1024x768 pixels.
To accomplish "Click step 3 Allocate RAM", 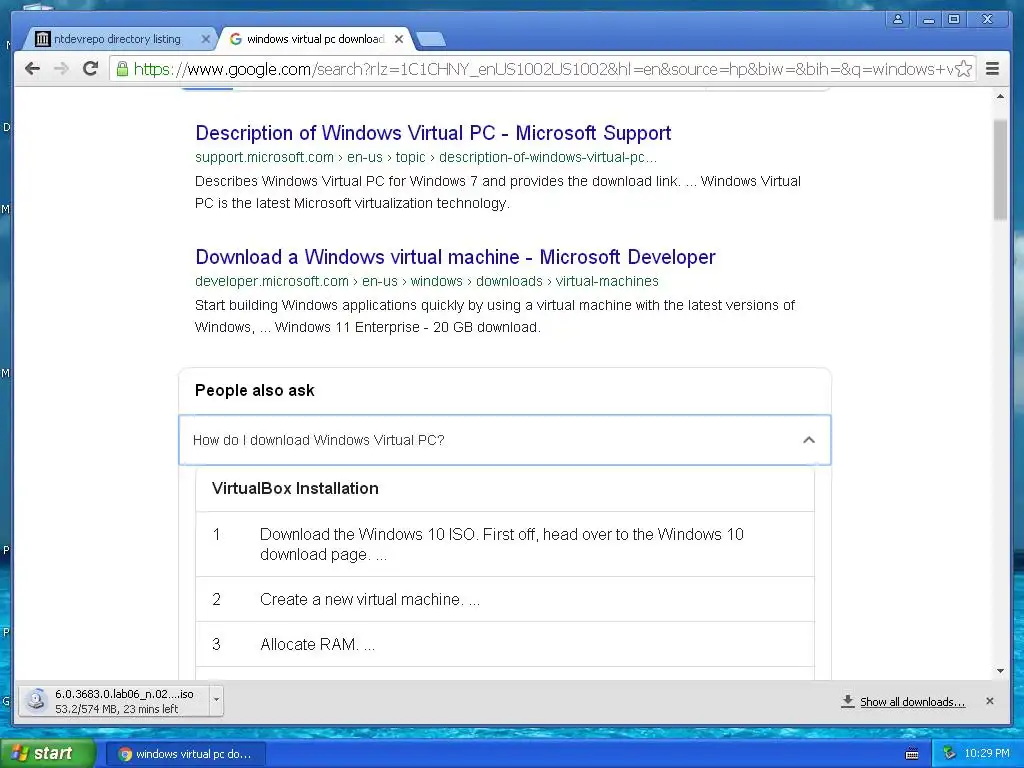I will pyautogui.click(x=505, y=645).
